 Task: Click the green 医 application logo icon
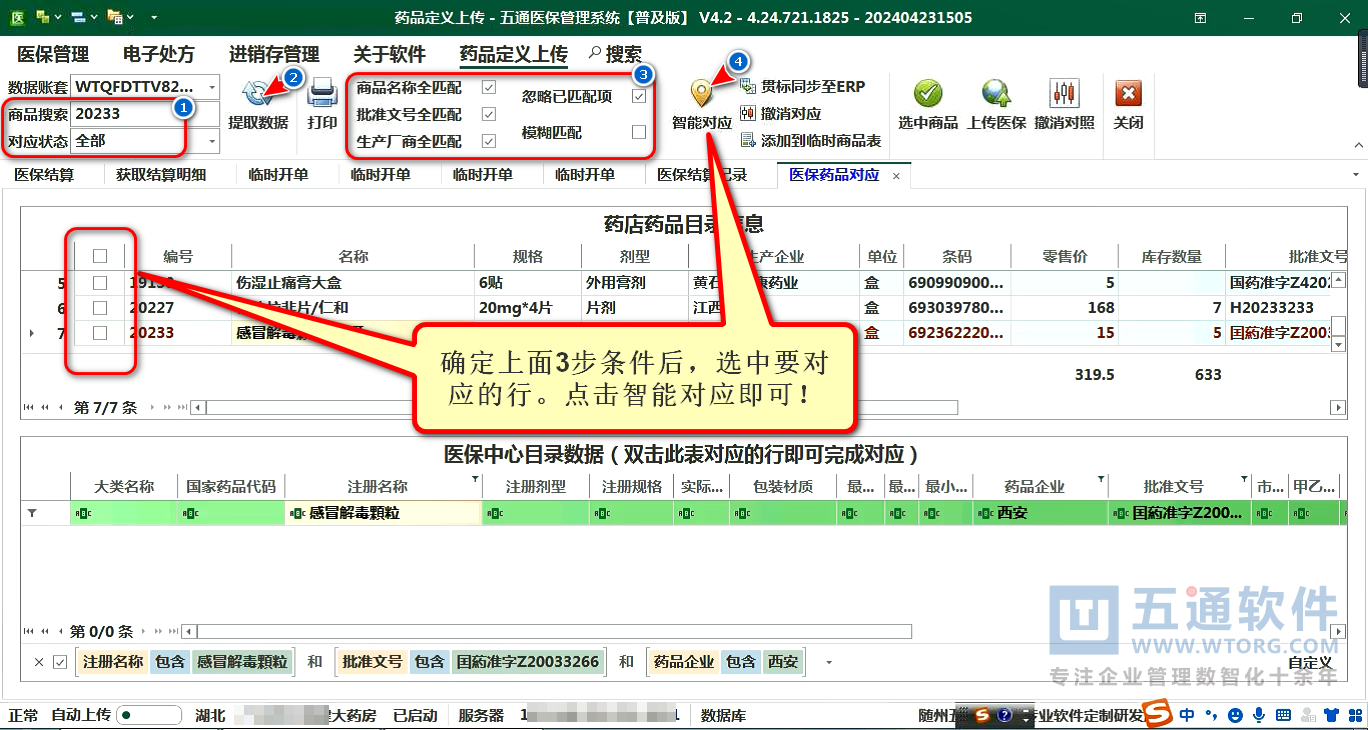(x=17, y=17)
